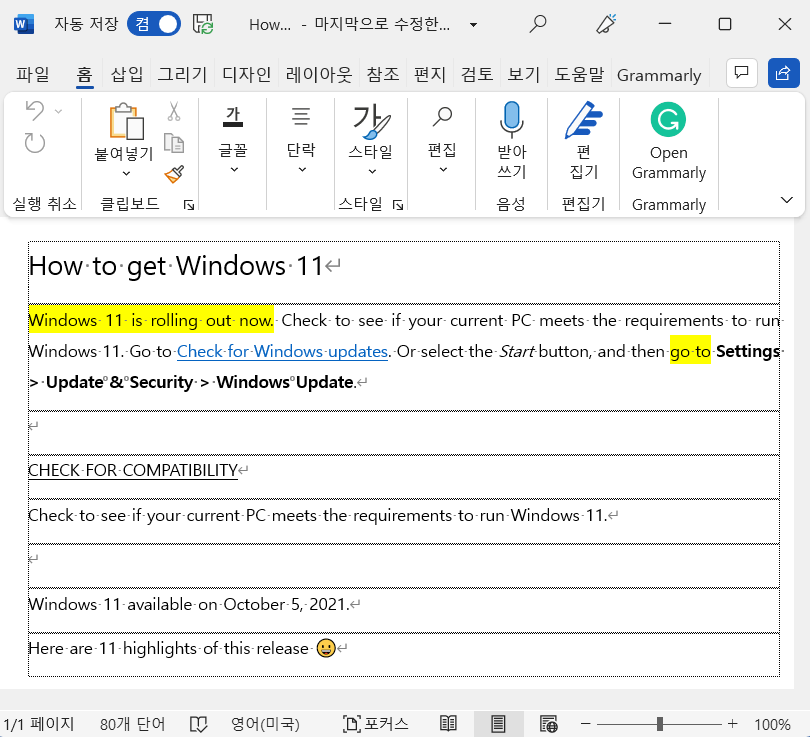810x737 pixels.
Task: Open the 스타일 pane dialog launcher
Action: 398,206
